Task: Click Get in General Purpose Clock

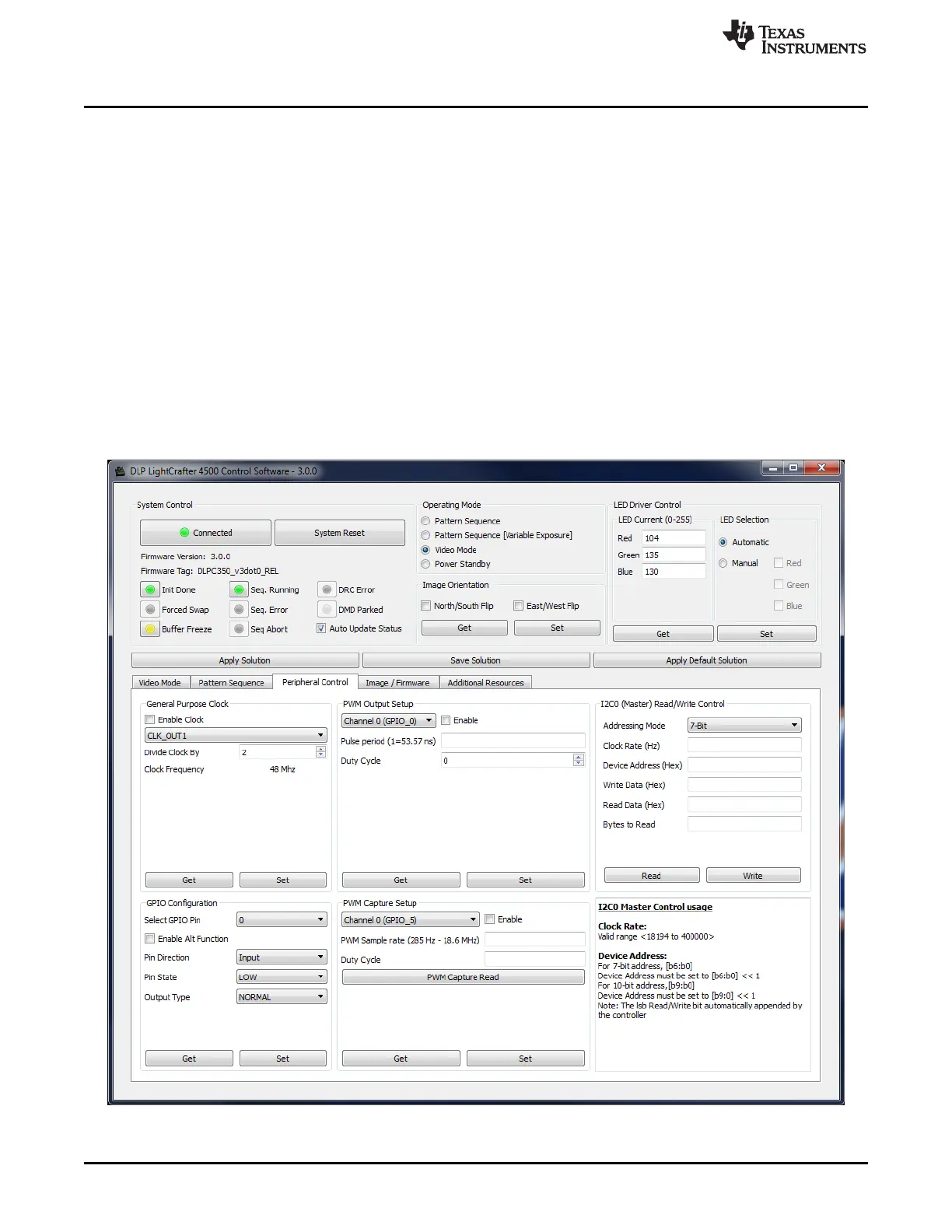Action: pos(189,880)
